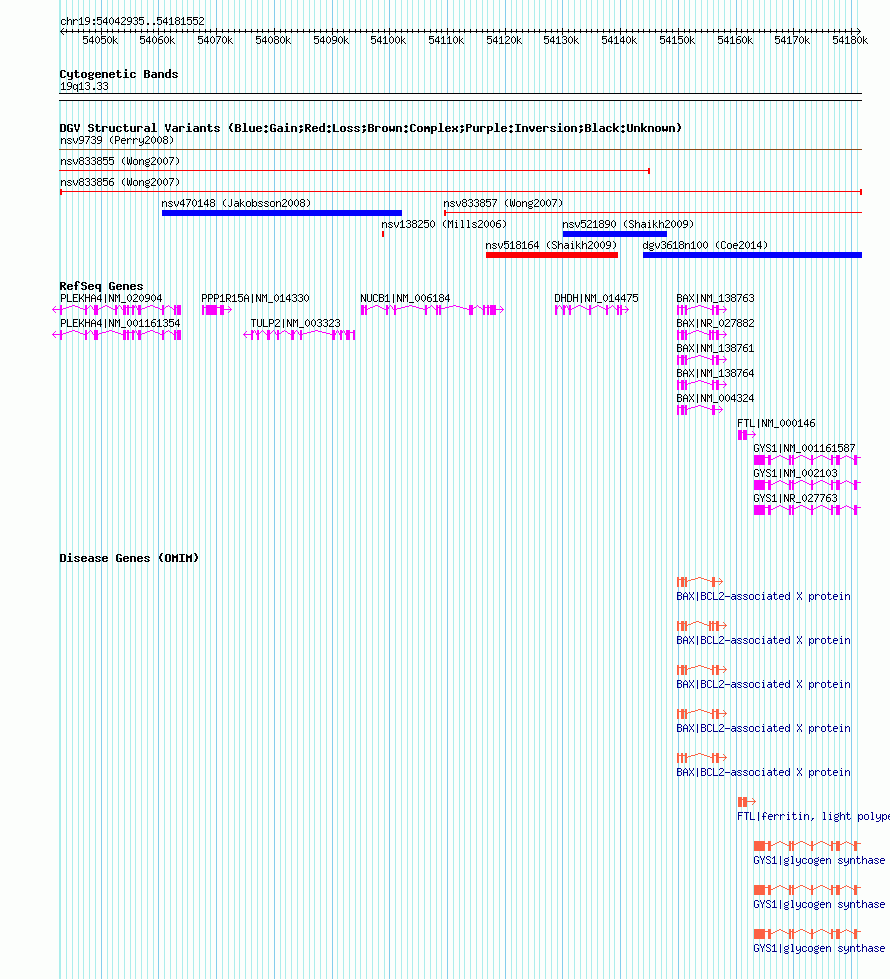Click the nsv518164 (Shaikh2009) label
This screenshot has width=890, height=979.
551,245
